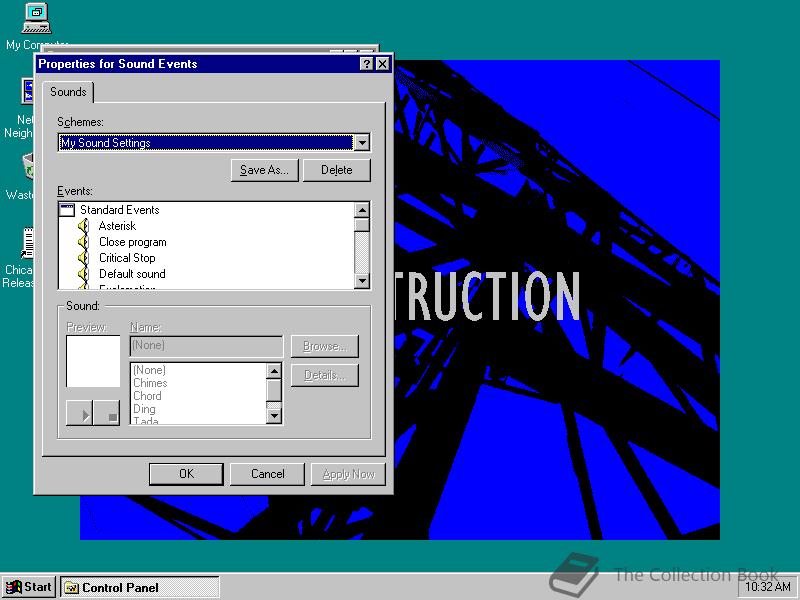Image resolution: width=800 pixels, height=600 pixels.
Task: Open the My Computer desktop icon
Action: tap(37, 19)
